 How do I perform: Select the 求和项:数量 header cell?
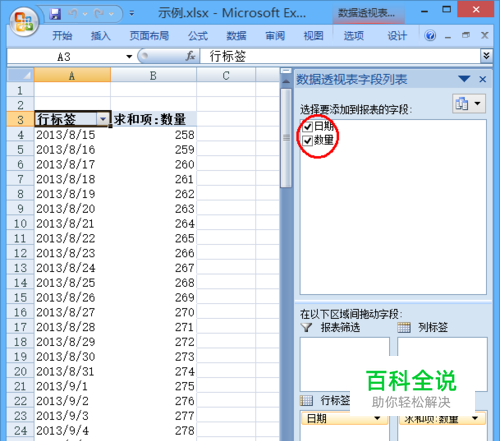[153, 119]
